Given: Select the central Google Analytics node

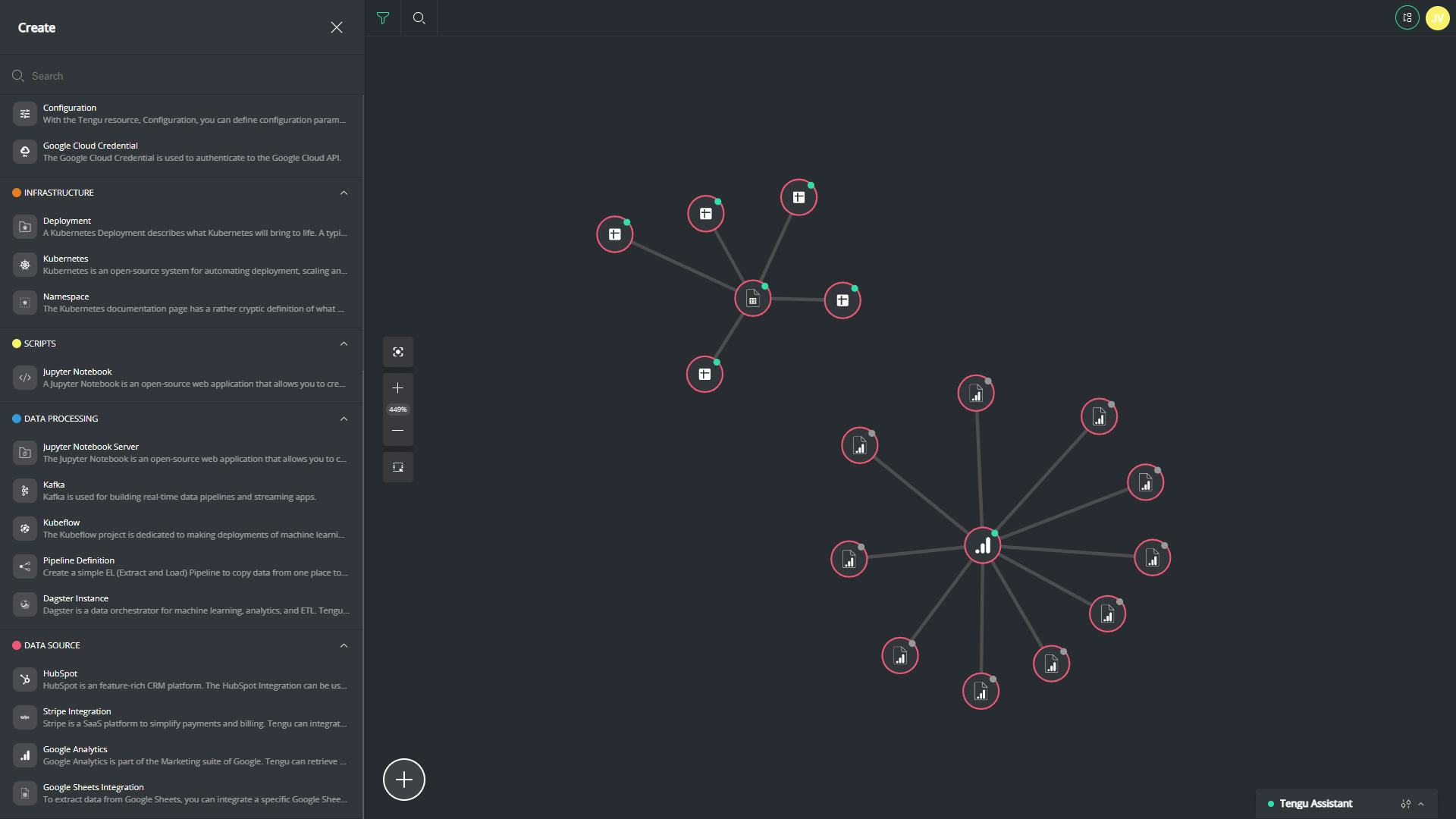Looking at the screenshot, I should [983, 546].
